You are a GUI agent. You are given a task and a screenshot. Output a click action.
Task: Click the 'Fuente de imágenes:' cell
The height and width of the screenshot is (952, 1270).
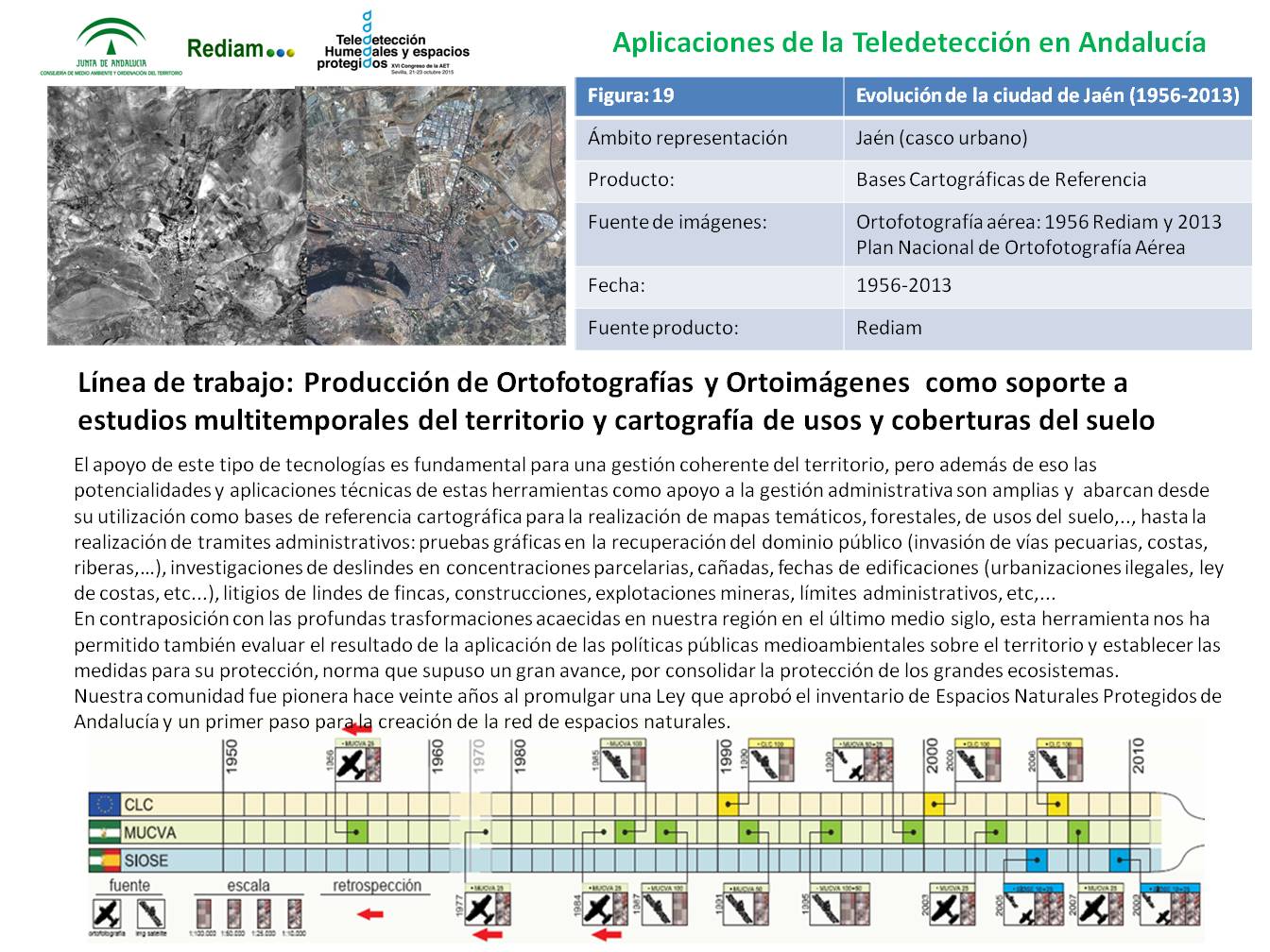pyautogui.click(x=709, y=233)
